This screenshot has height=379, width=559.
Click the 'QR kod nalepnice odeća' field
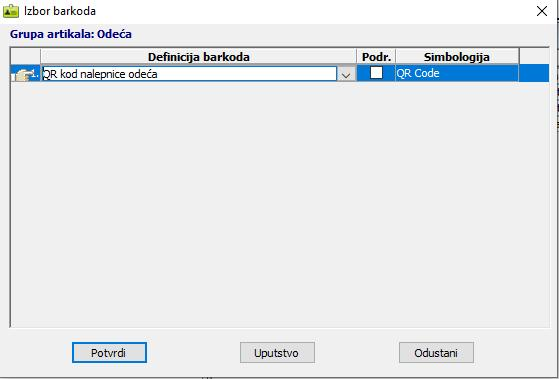(x=189, y=74)
